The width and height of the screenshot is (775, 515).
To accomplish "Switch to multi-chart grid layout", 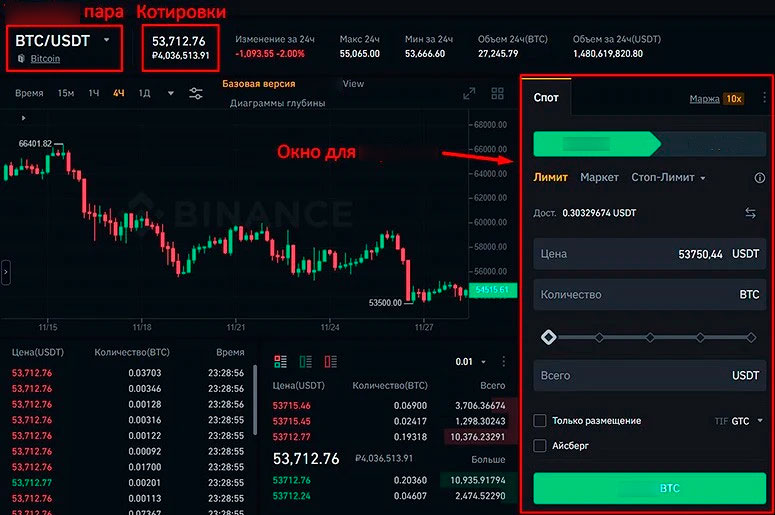I will [498, 93].
